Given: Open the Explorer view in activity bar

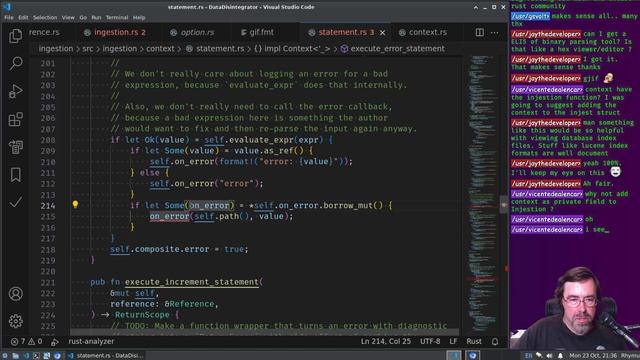Looking at the screenshot, I should pyautogui.click(x=16, y=36).
